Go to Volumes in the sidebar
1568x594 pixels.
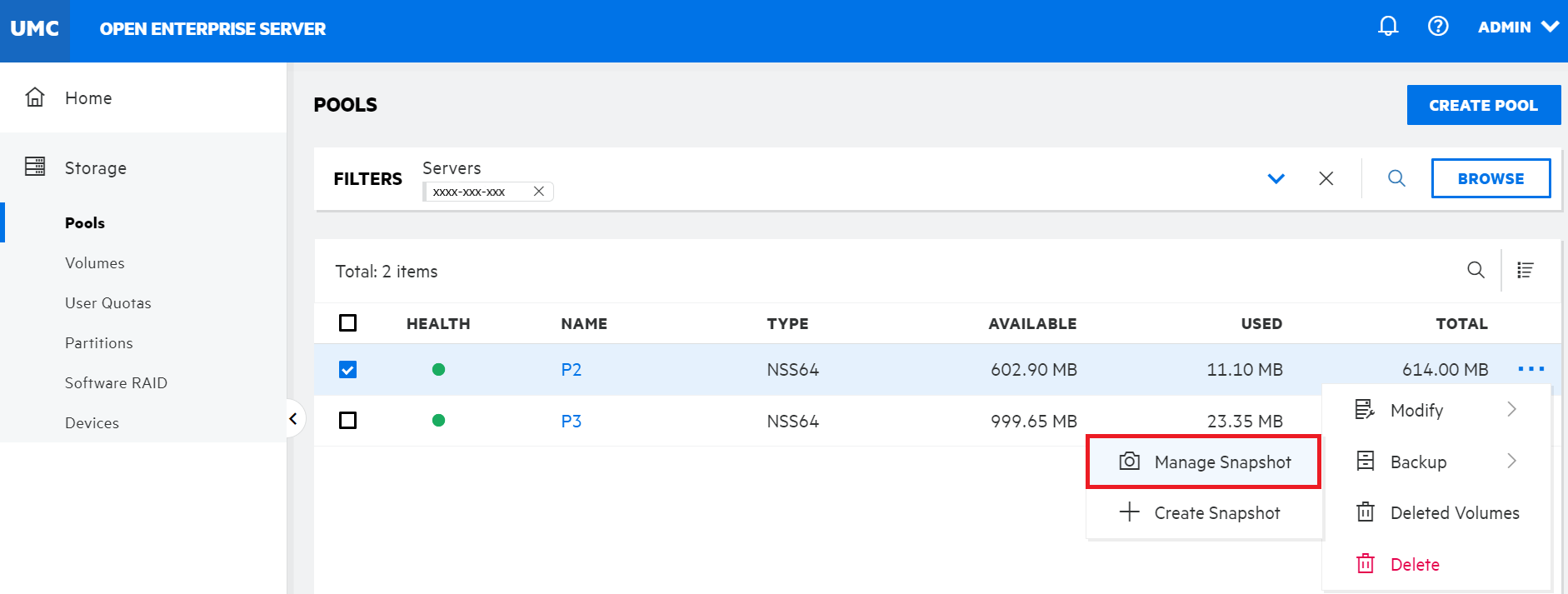[x=95, y=263]
